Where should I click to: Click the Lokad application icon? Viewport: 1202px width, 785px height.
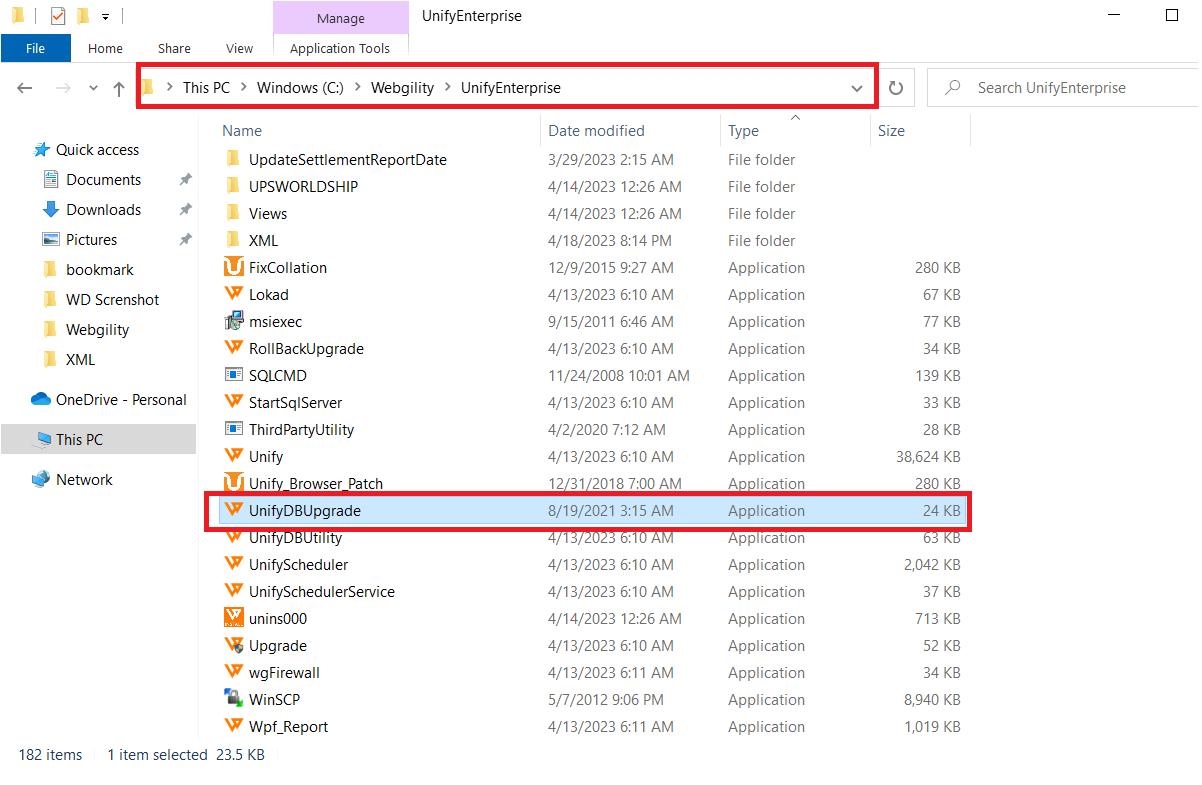click(233, 294)
